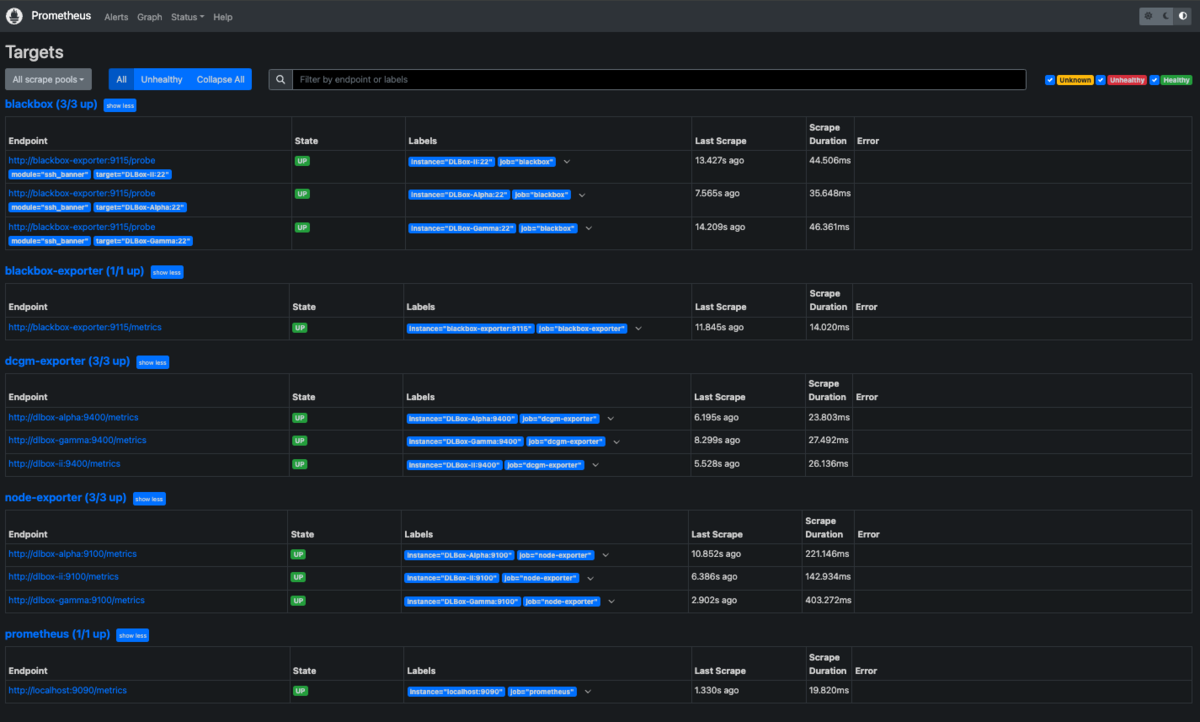Expand labels for DLBox-Alpha:9100 row

pos(605,555)
